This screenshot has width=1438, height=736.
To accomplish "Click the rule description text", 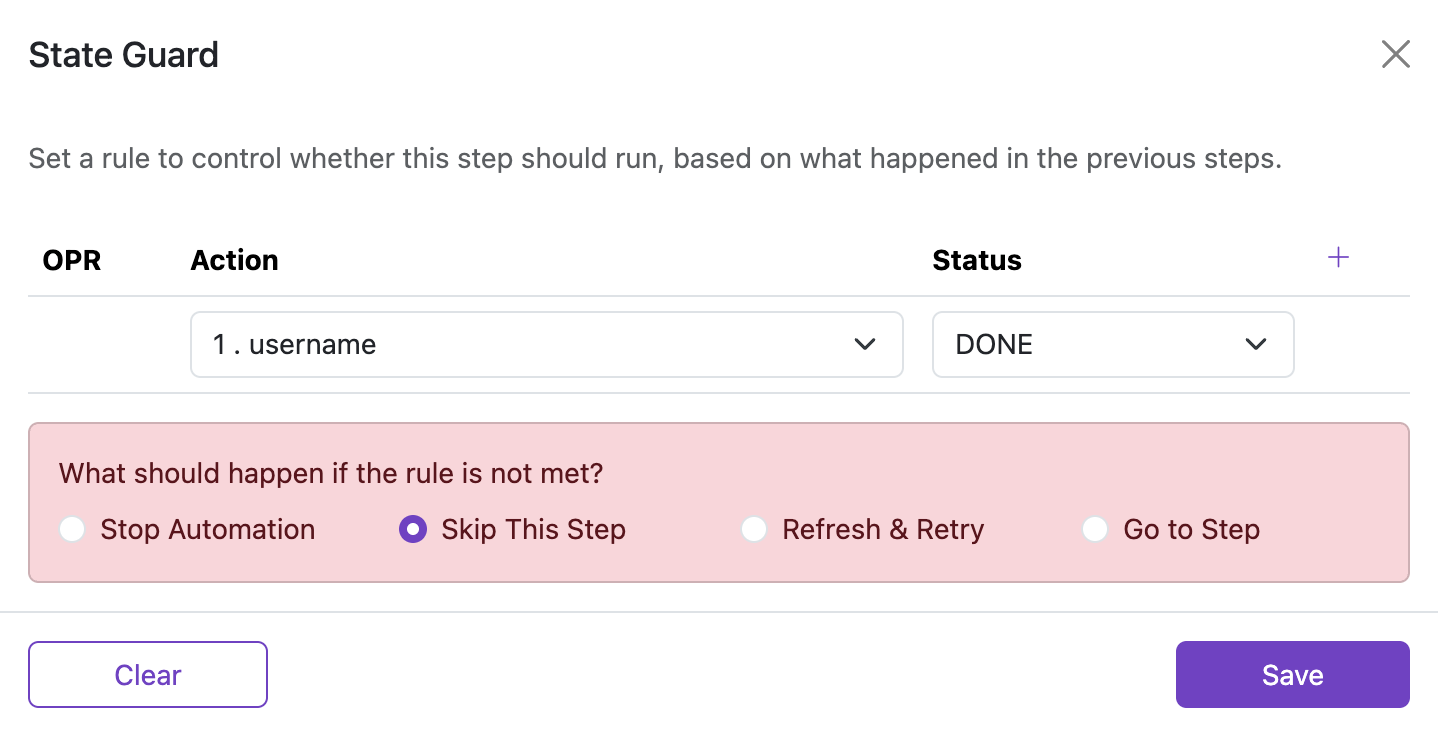I will (x=654, y=159).
